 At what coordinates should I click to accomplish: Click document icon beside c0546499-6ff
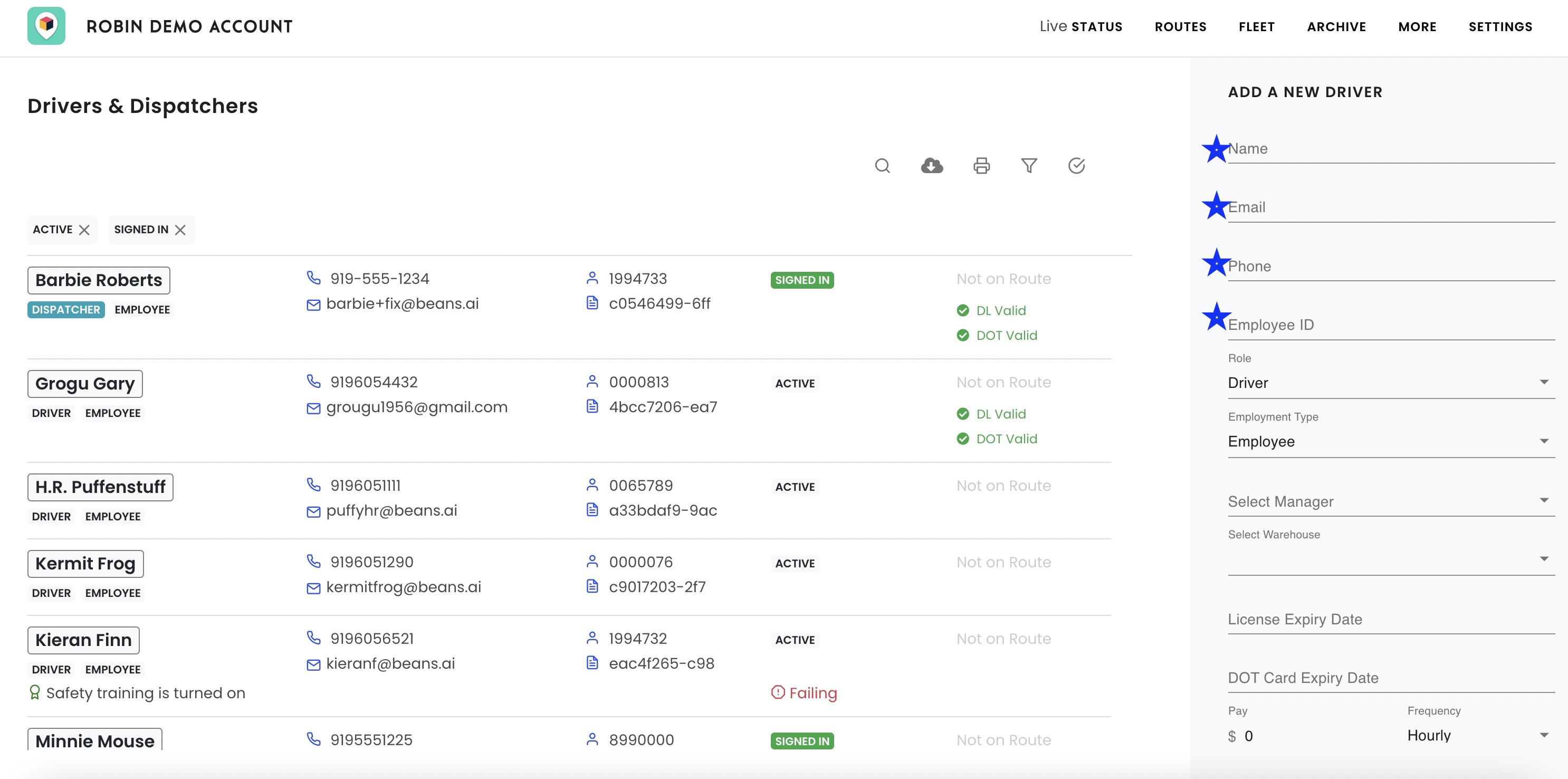591,303
